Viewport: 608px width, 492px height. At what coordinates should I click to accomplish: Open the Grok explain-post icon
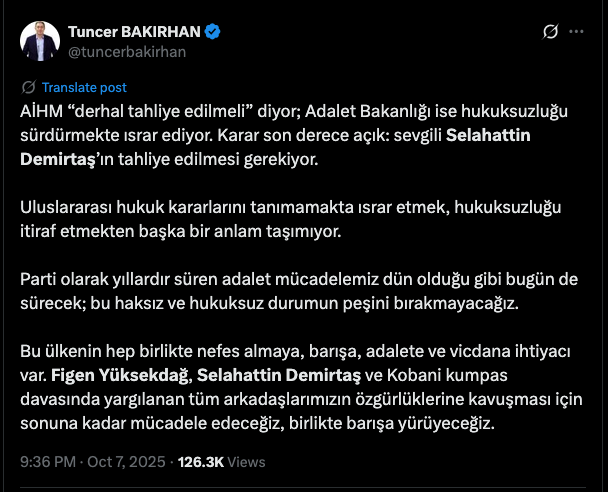(x=549, y=32)
